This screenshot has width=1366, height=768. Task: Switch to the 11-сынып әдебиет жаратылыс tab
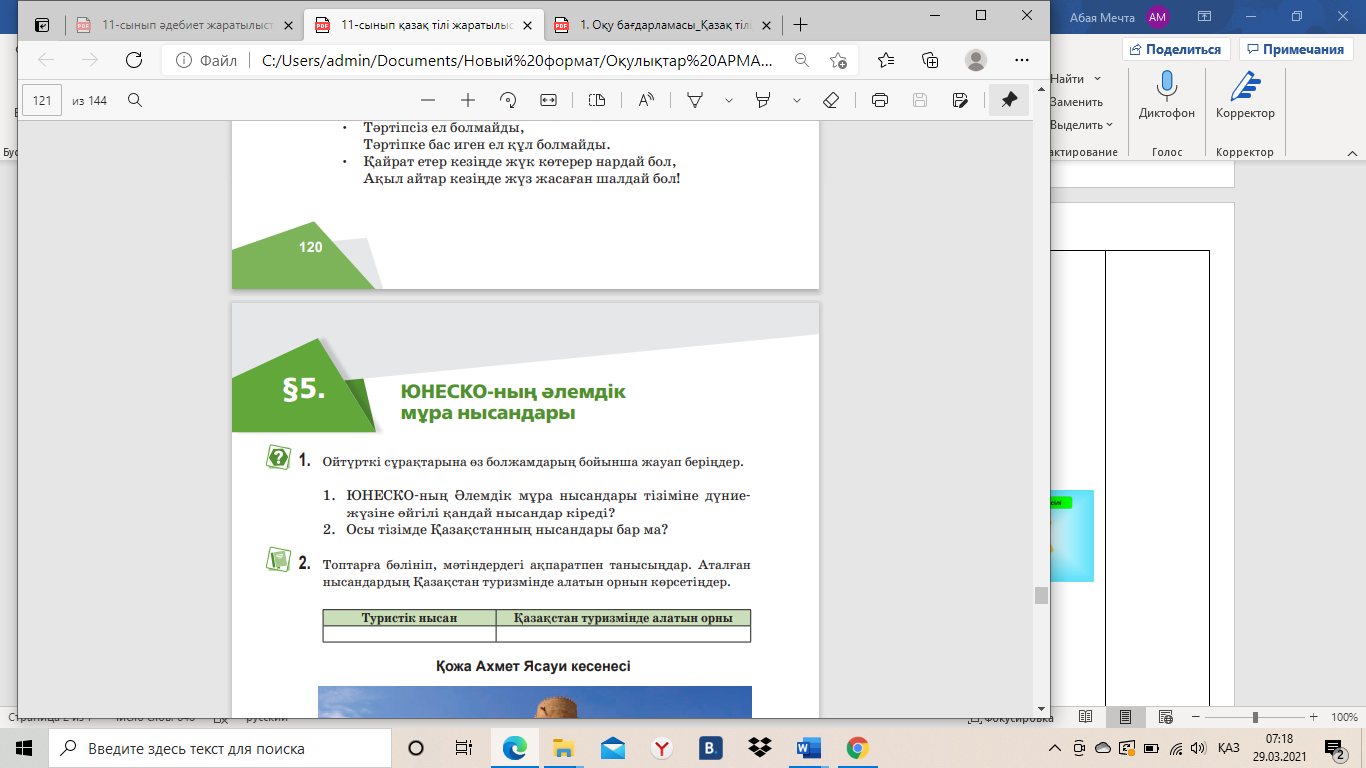tap(186, 25)
